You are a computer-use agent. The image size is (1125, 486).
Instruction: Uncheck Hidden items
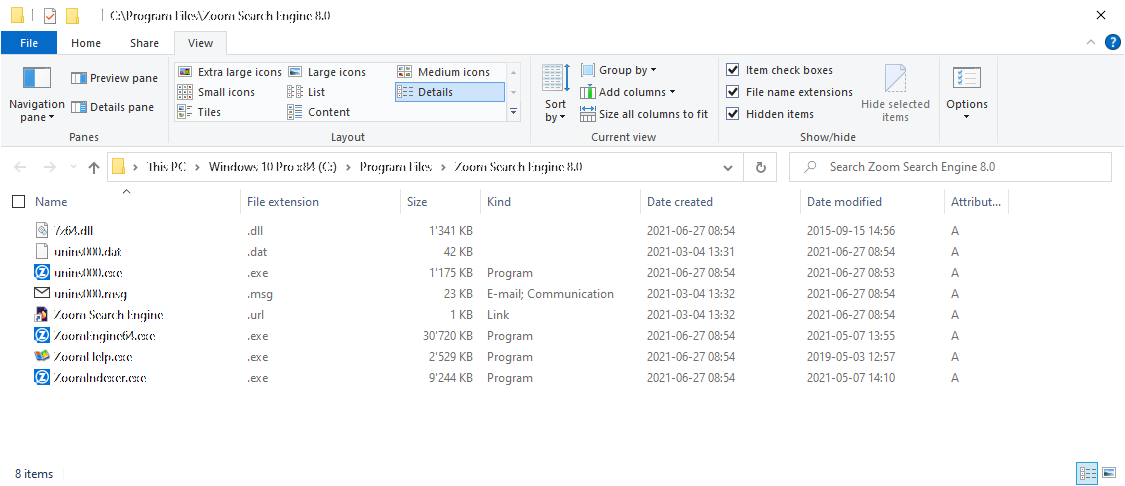[x=733, y=114]
